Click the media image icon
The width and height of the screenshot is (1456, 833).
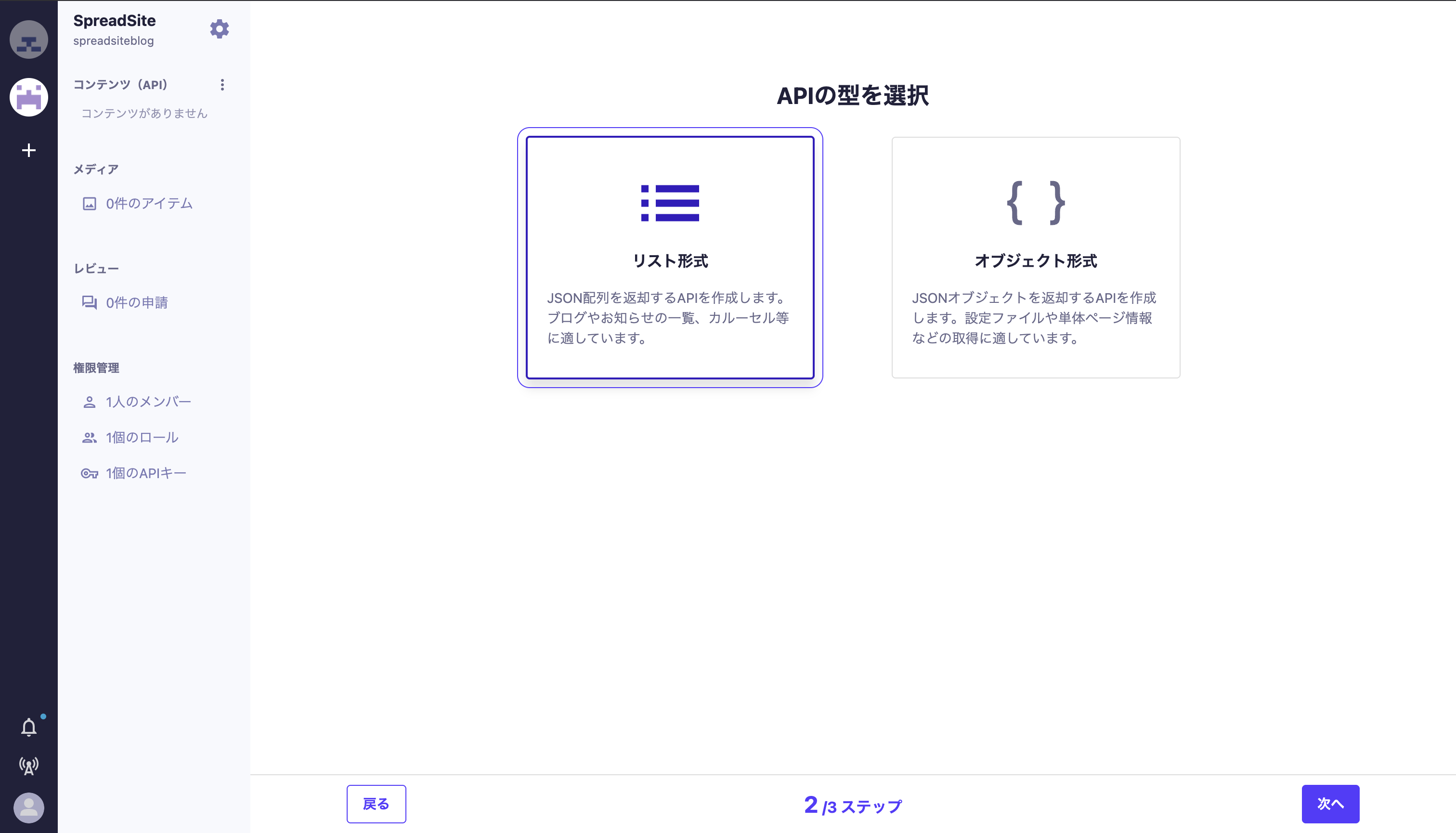tap(89, 204)
